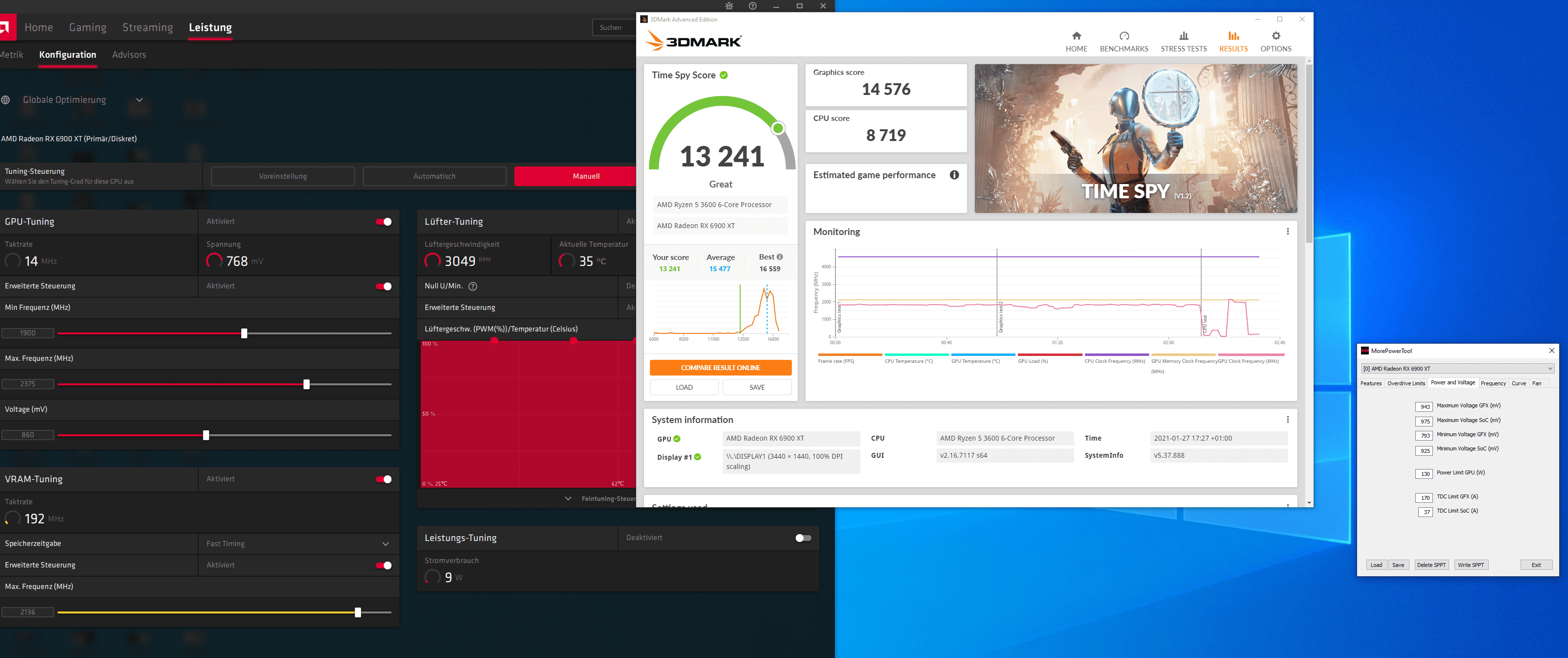Image resolution: width=1568 pixels, height=658 pixels.
Task: Toggle GPU Erweiterte Steuerung switch
Action: tap(384, 286)
